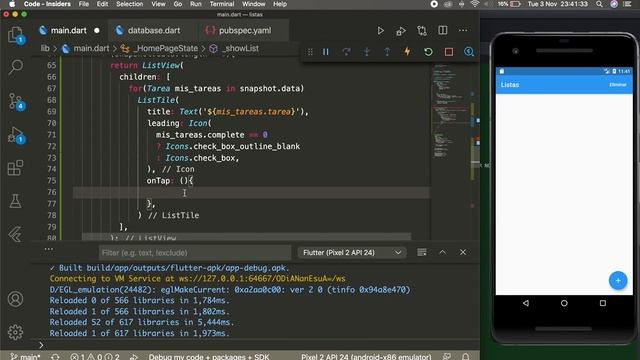Viewport: 640px width, 360px height.
Task: Tap Eliminar in emulator app bar
Action: (618, 84)
